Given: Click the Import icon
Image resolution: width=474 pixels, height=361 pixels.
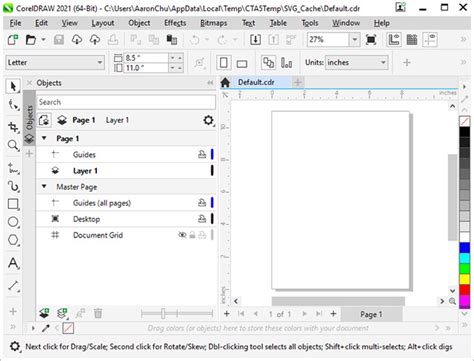Looking at the screenshot, I should point(255,40).
